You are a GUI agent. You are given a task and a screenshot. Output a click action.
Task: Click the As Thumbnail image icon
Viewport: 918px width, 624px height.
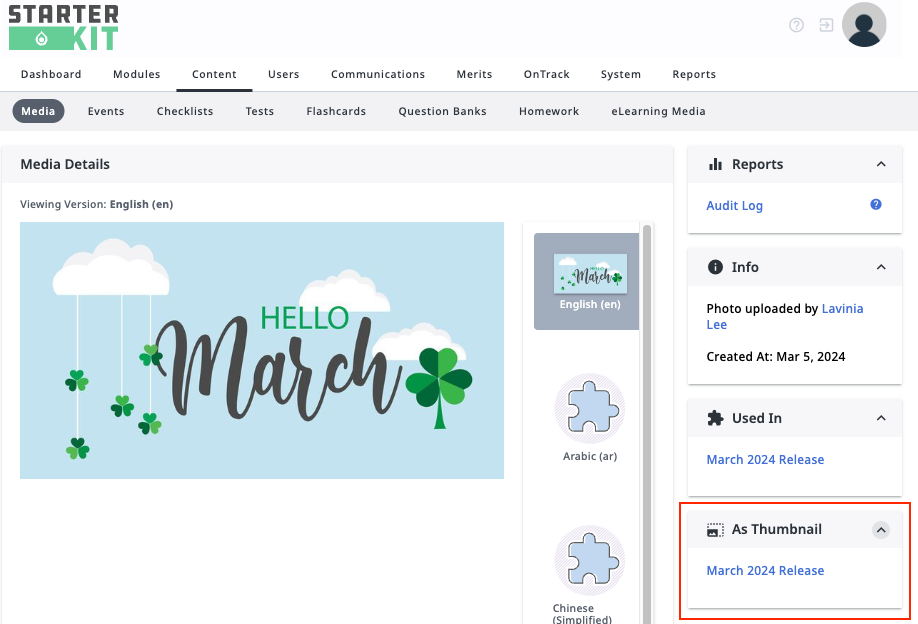(x=715, y=530)
